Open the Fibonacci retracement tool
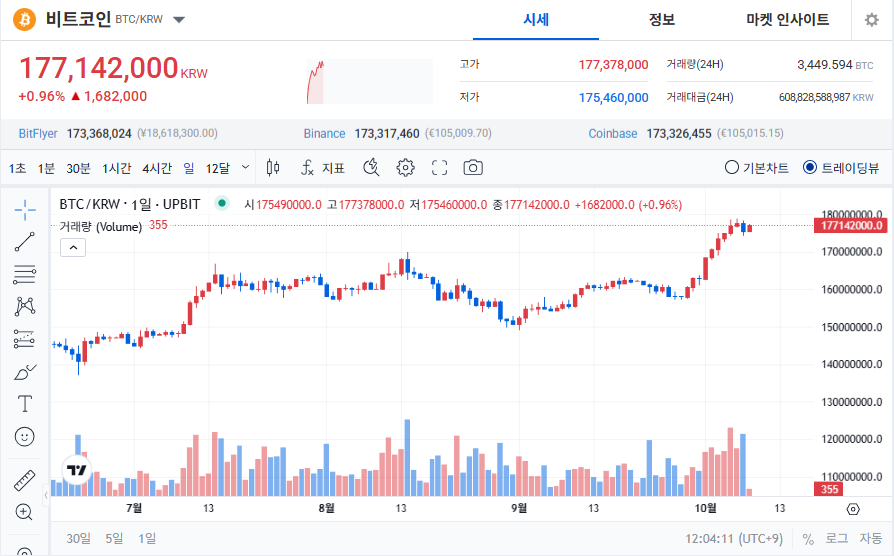The width and height of the screenshot is (894, 556). tap(25, 274)
